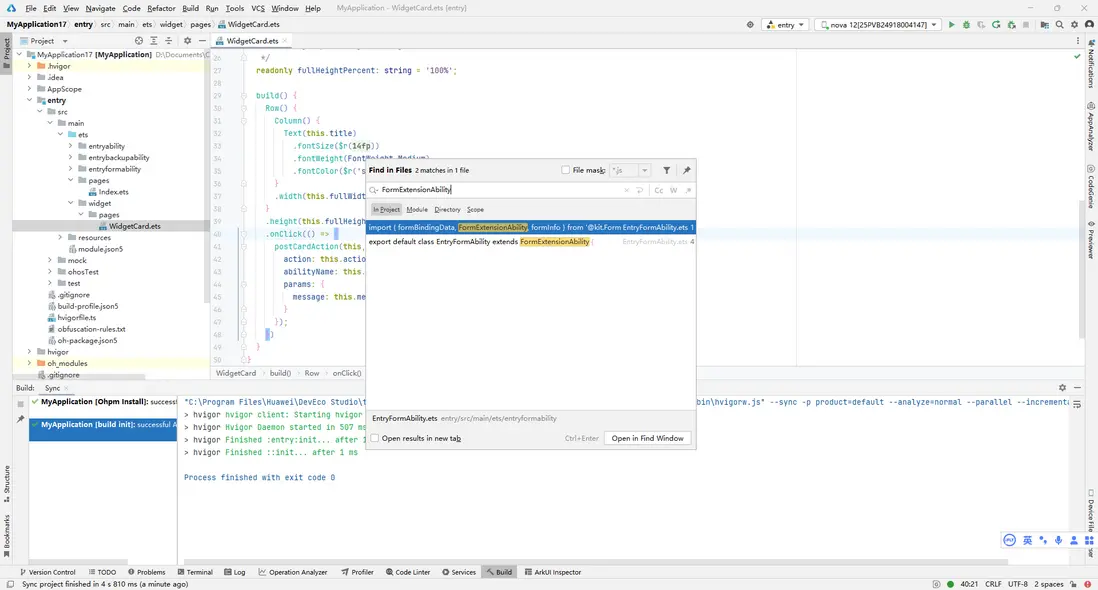Expand the entryability folder
Viewport: 1098px width, 590px height.
71,146
